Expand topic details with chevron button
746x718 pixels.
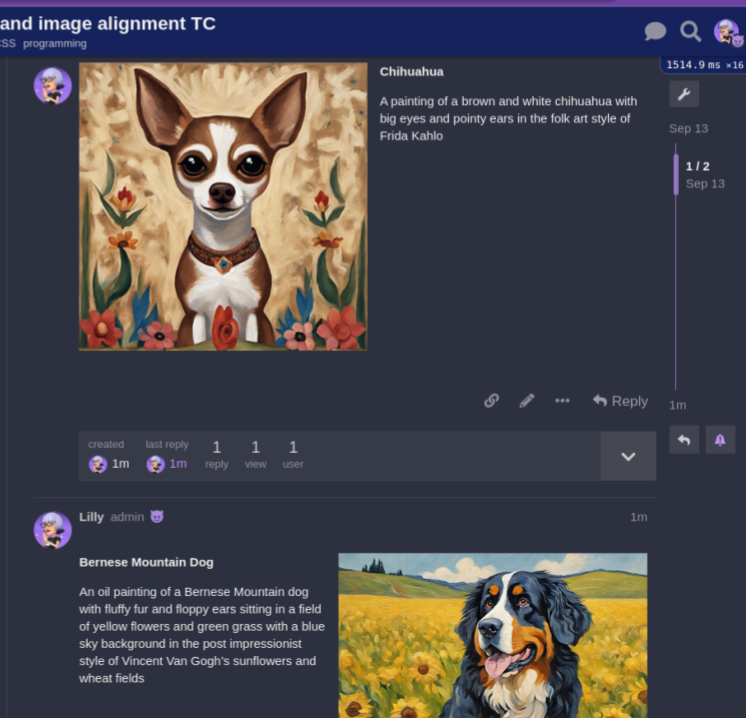[628, 456]
